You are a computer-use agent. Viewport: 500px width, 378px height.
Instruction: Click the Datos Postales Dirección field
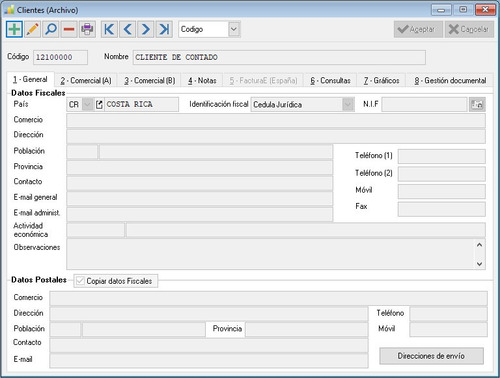209,314
